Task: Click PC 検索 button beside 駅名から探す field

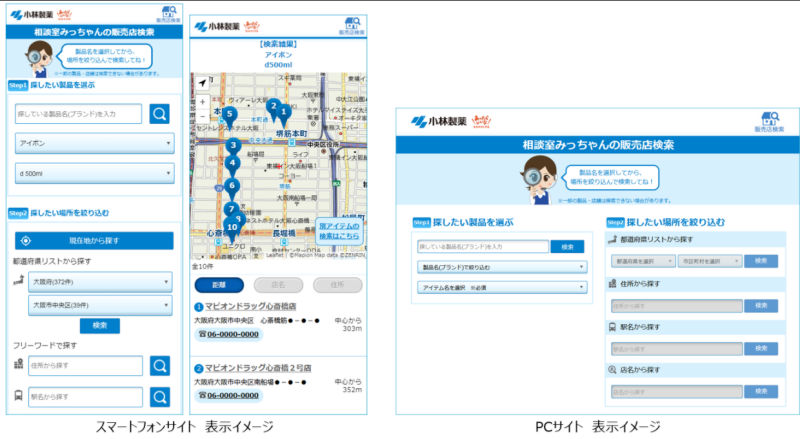Action: tap(761, 348)
